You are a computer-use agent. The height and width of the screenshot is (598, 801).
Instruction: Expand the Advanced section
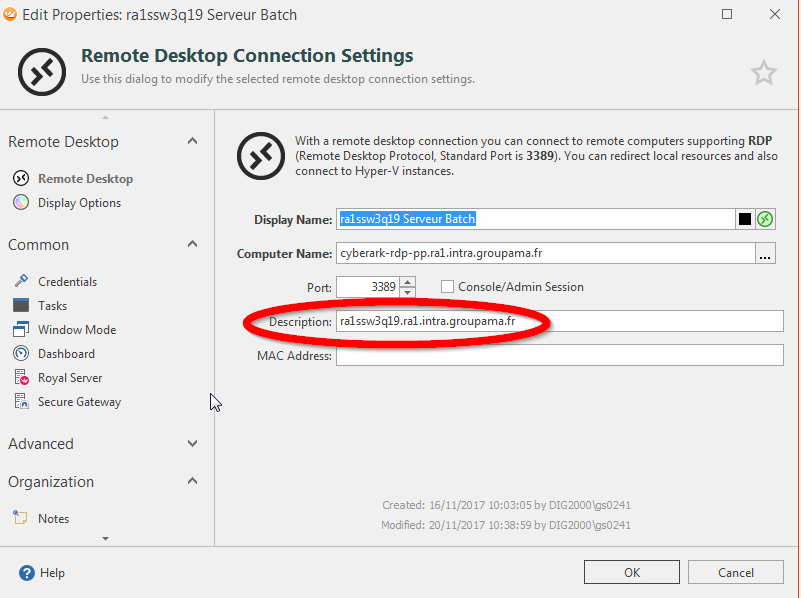[193, 444]
